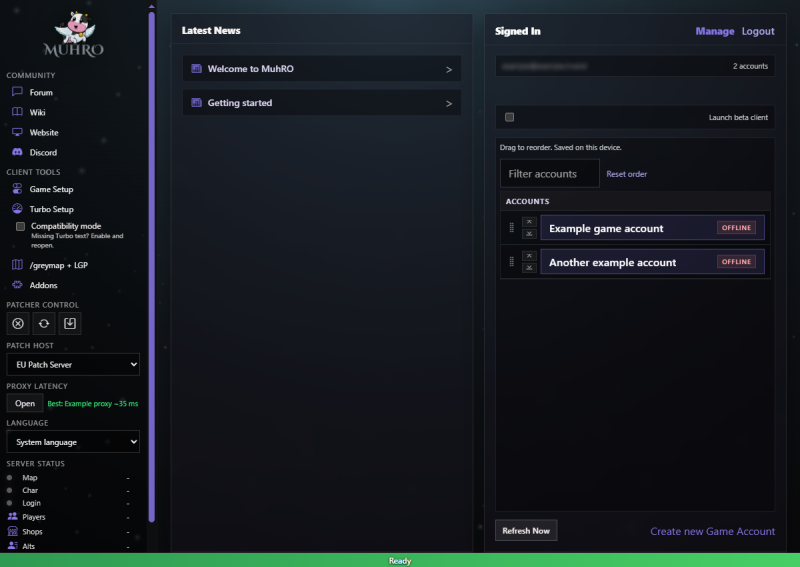
Task: Open the Language dropdown
Action: 73,442
